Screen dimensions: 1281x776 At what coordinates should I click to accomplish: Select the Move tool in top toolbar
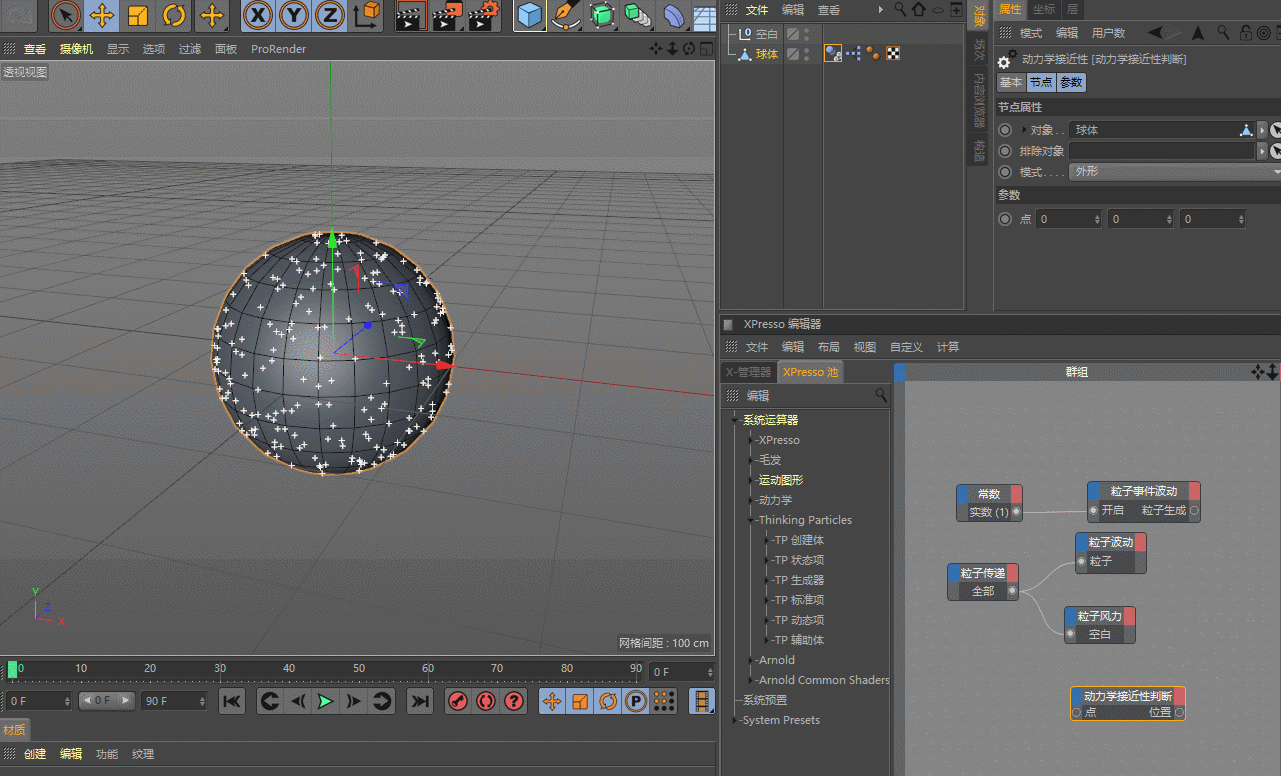click(x=102, y=15)
